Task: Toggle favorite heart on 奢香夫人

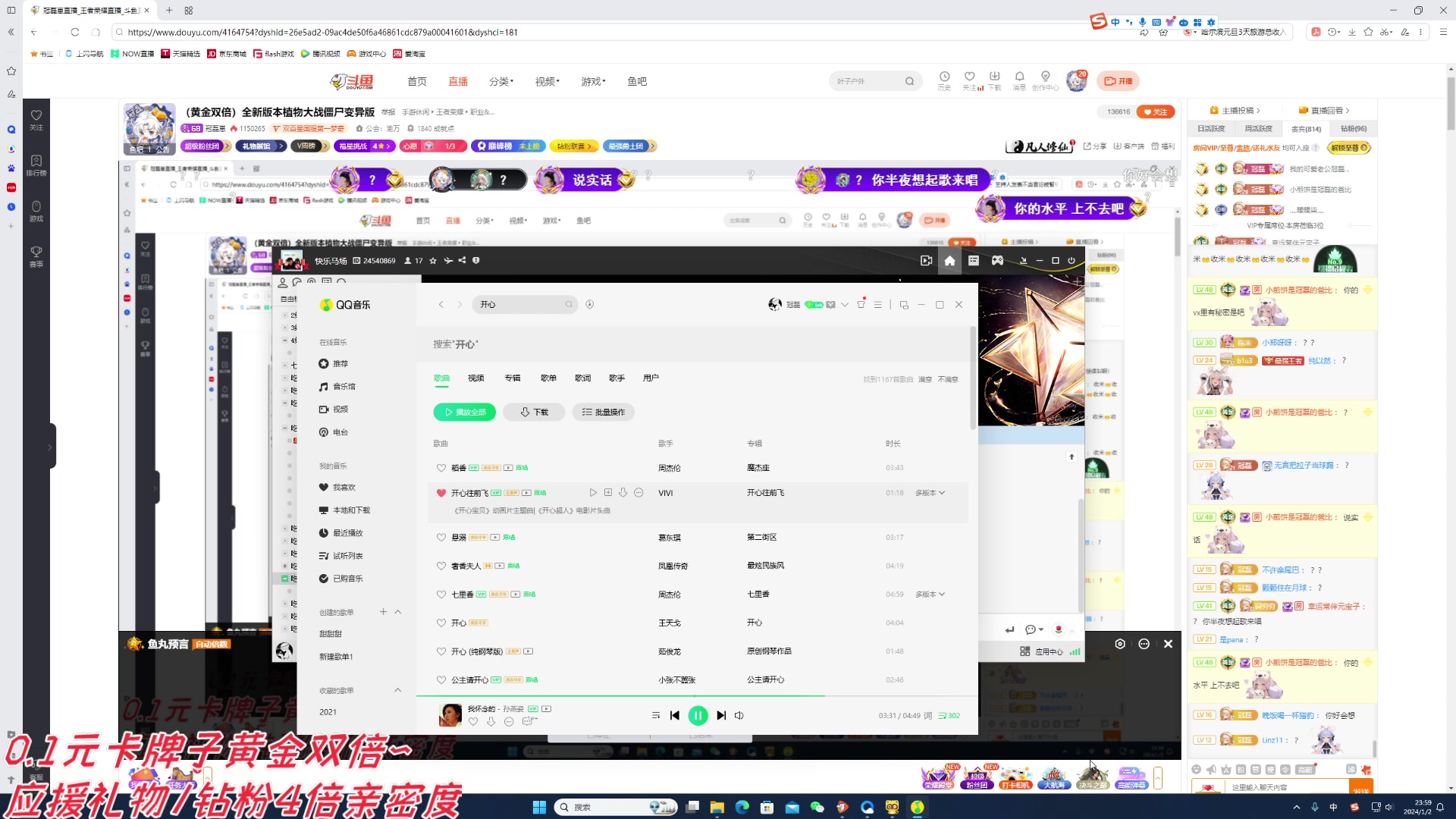Action: click(441, 566)
